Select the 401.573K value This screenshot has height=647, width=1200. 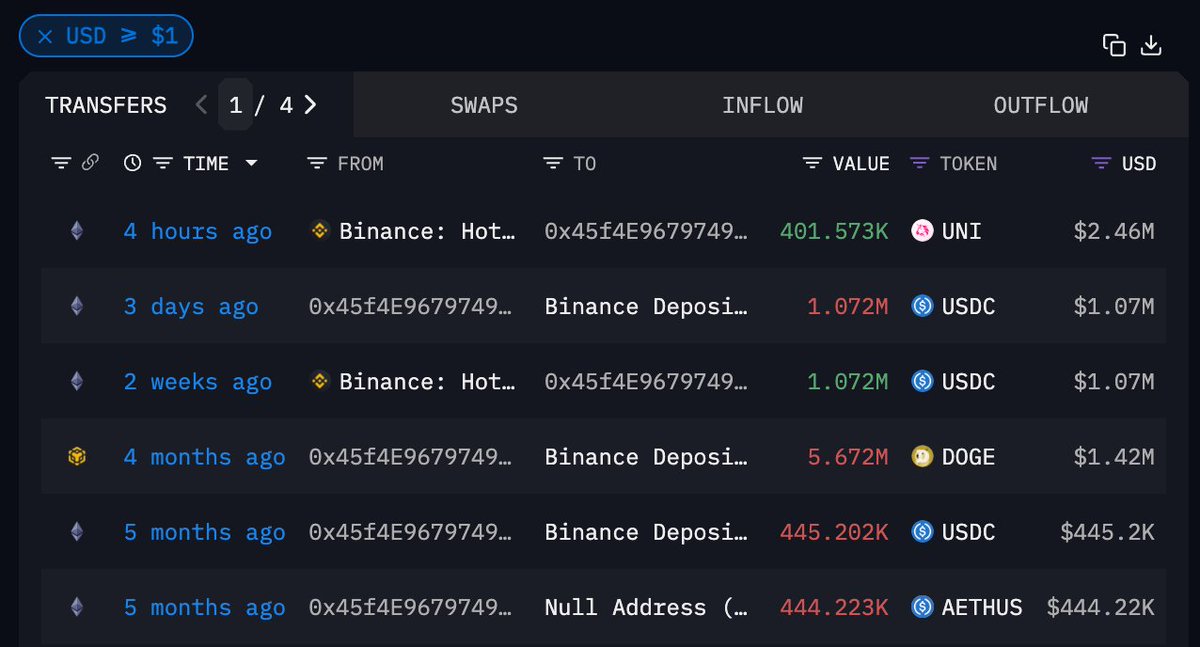tap(834, 232)
